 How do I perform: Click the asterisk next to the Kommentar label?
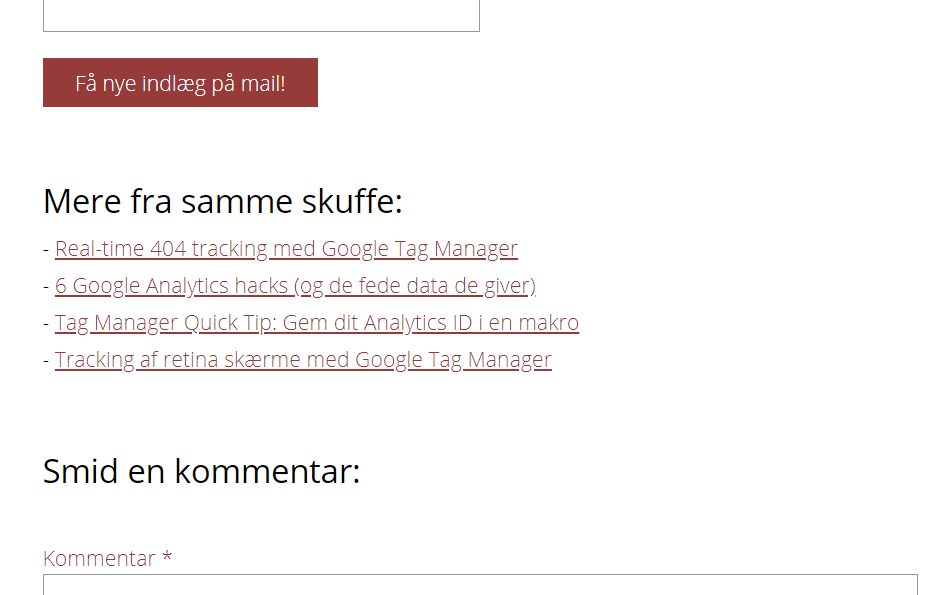click(167, 557)
